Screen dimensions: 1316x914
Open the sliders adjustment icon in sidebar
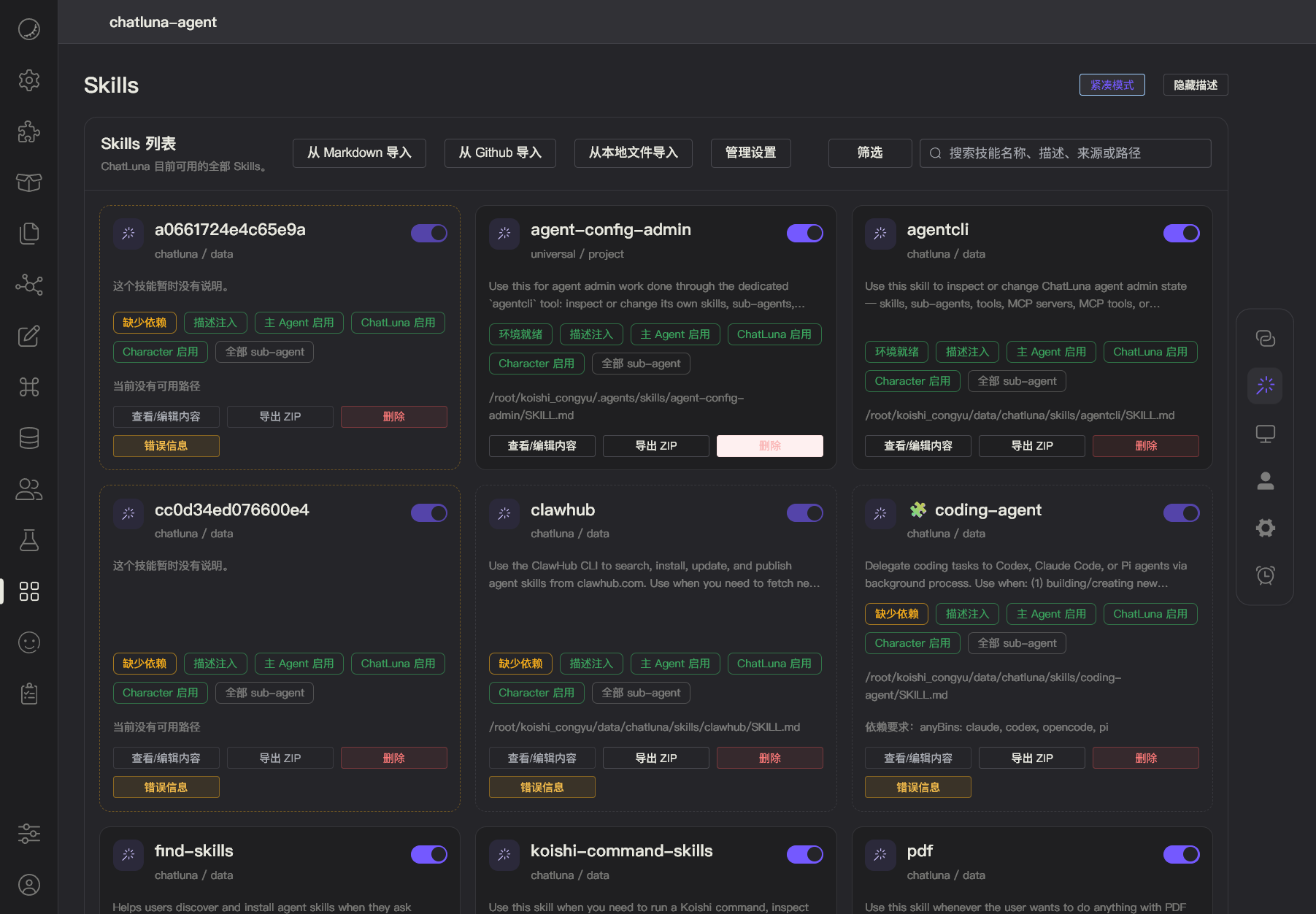point(29,833)
